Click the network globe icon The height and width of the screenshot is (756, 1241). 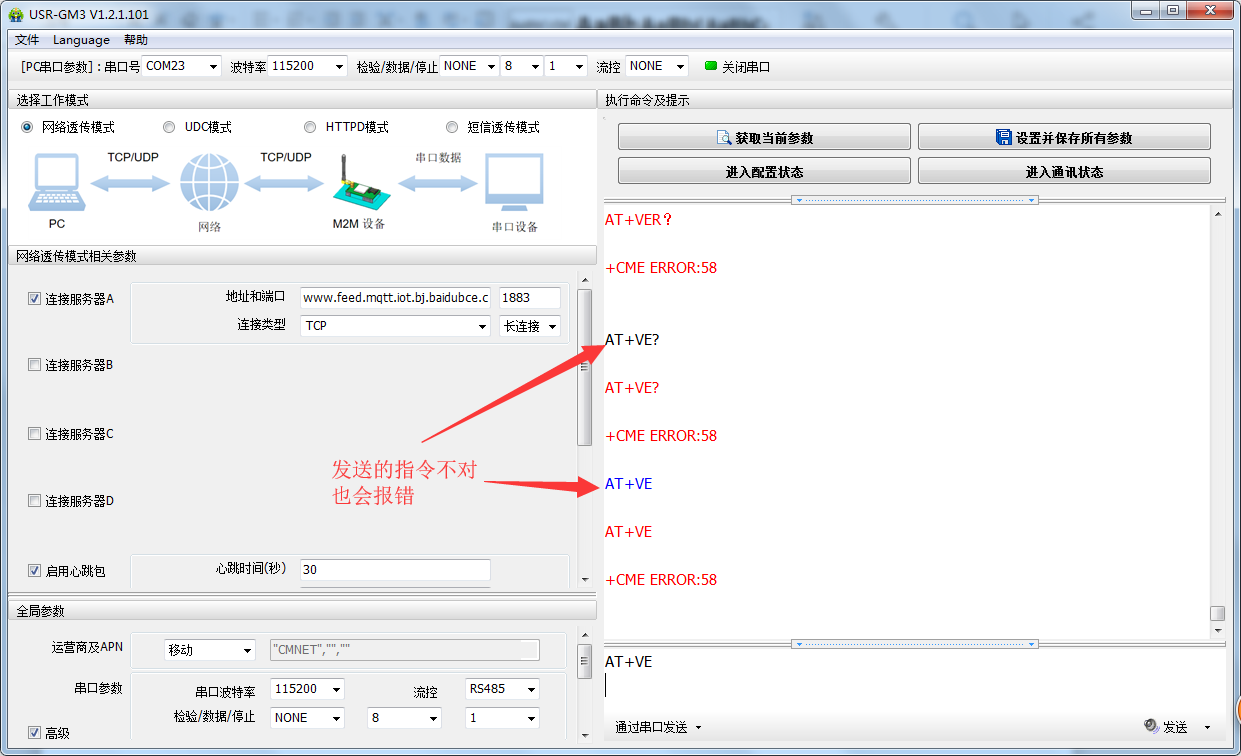[209, 183]
